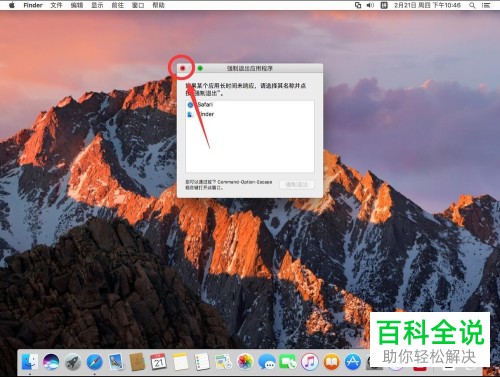Click the volume speaker icon
The image size is (500, 377).
370,5
